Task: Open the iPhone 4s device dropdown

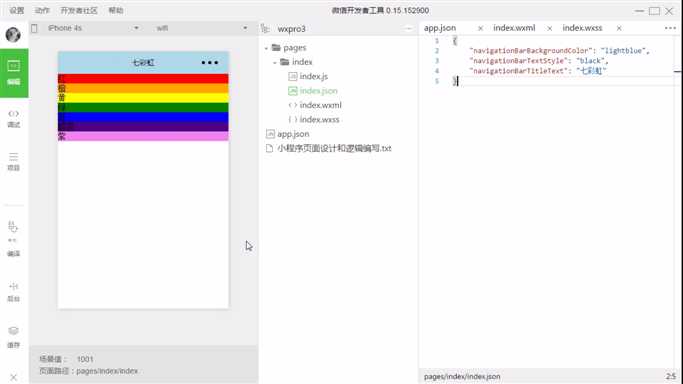Action: coord(93,28)
